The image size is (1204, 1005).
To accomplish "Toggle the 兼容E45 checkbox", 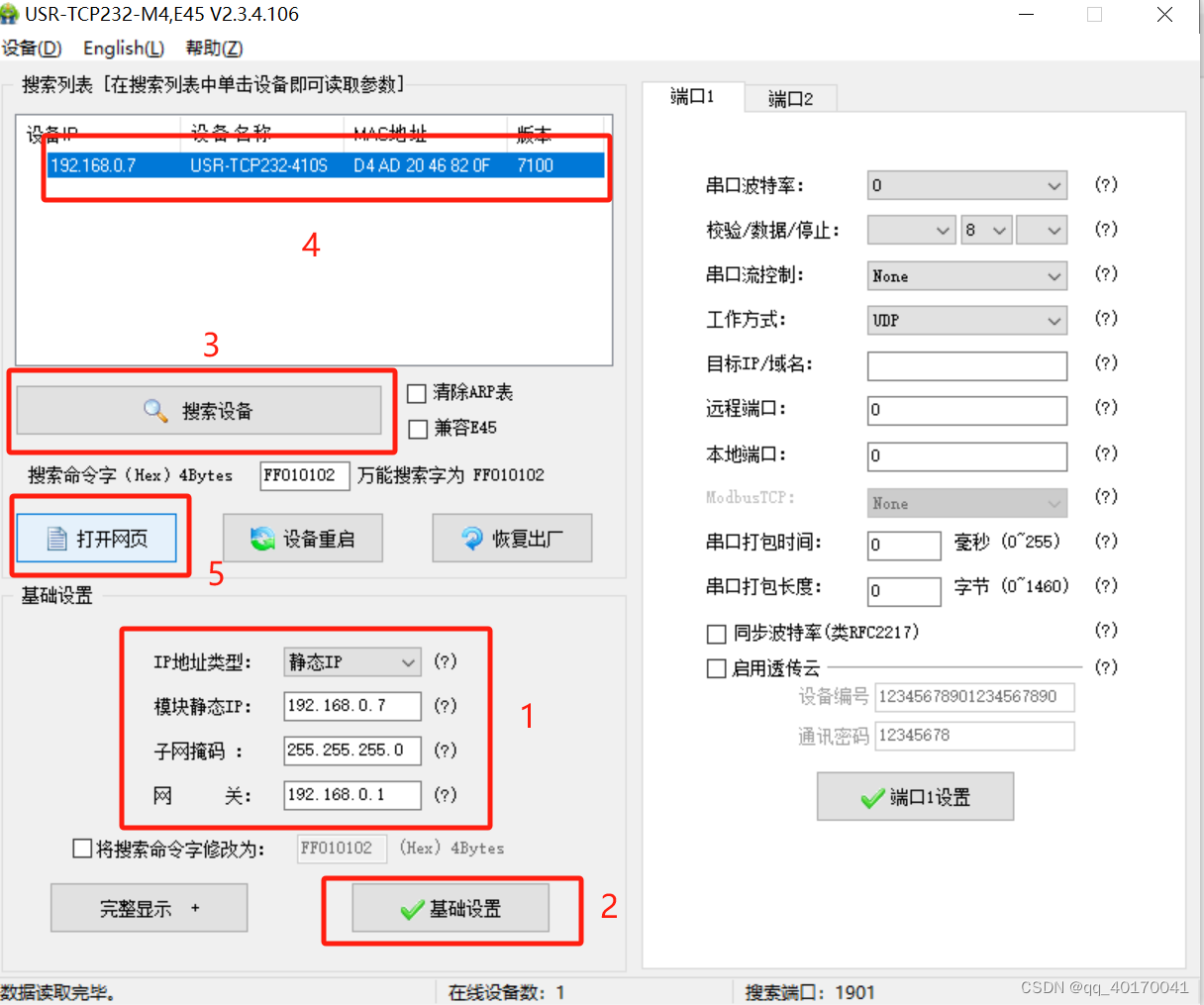I will [418, 429].
